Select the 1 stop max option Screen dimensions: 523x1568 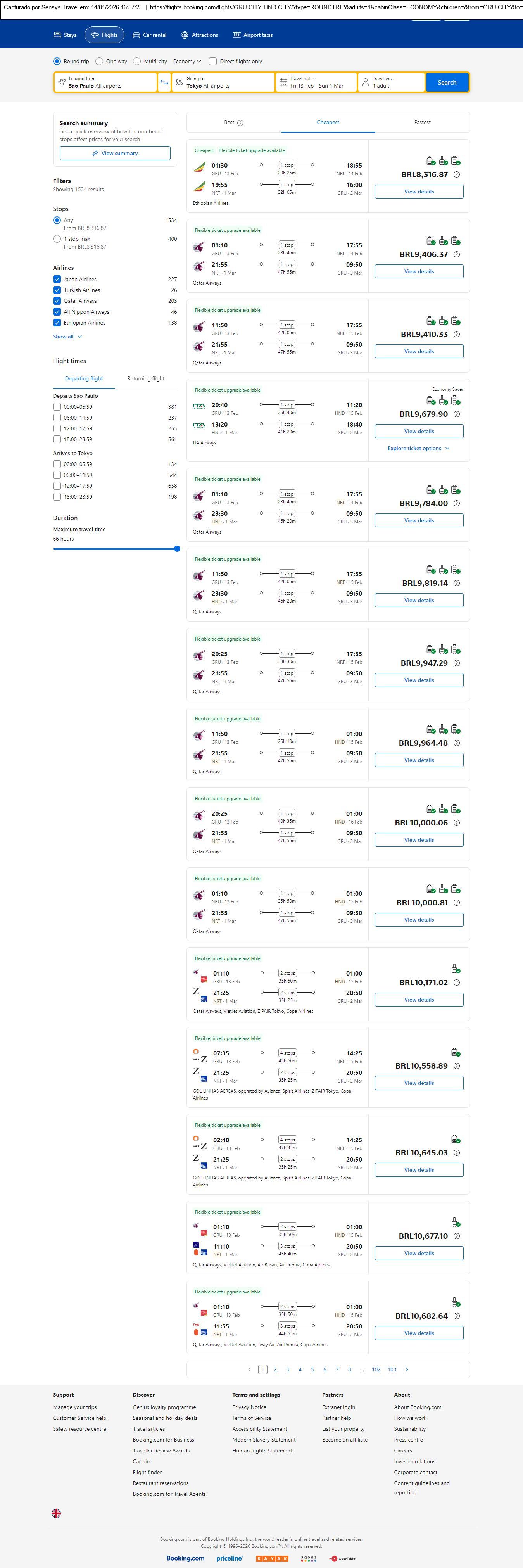click(57, 239)
